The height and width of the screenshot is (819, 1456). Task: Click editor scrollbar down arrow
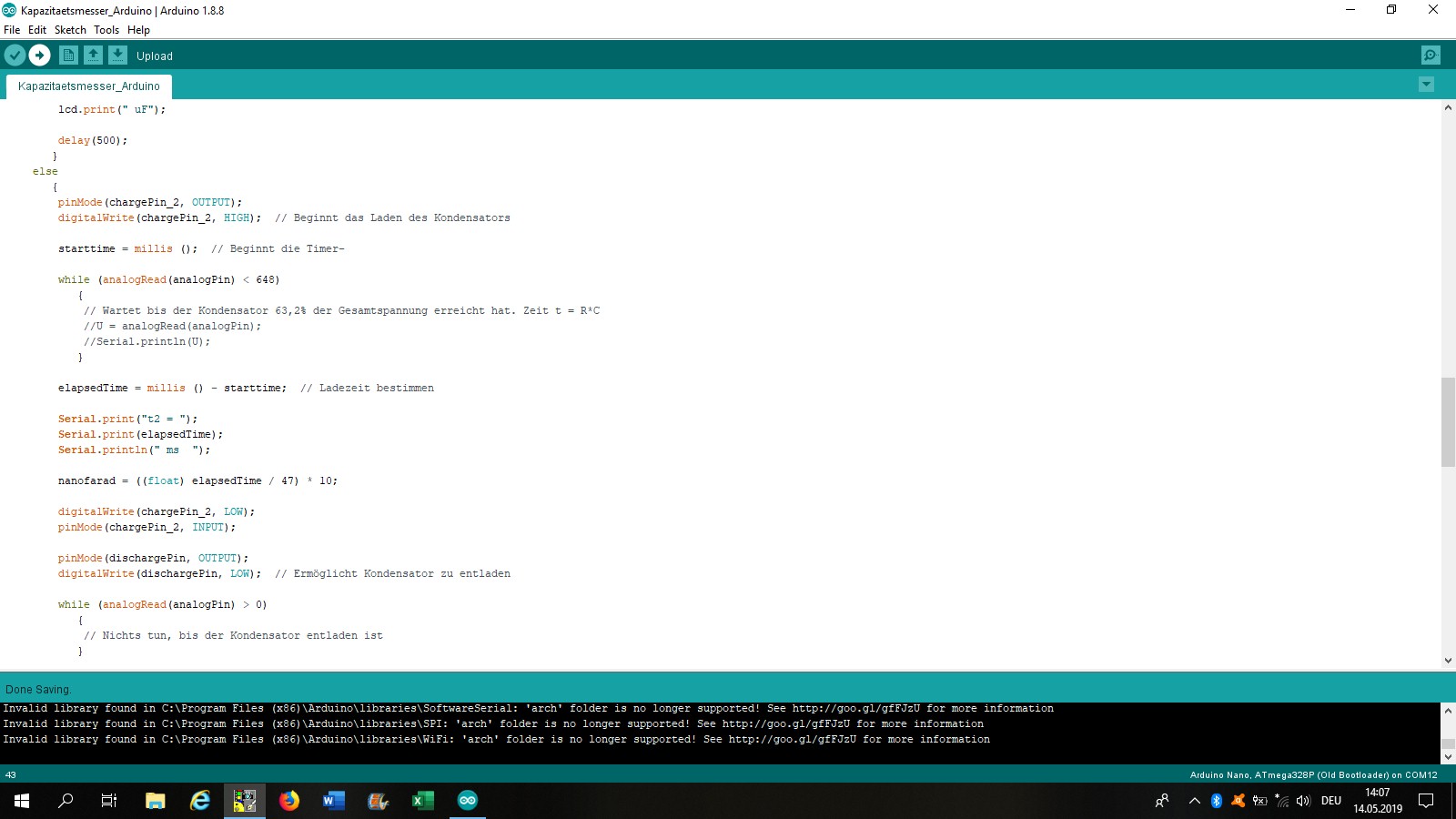[1448, 661]
